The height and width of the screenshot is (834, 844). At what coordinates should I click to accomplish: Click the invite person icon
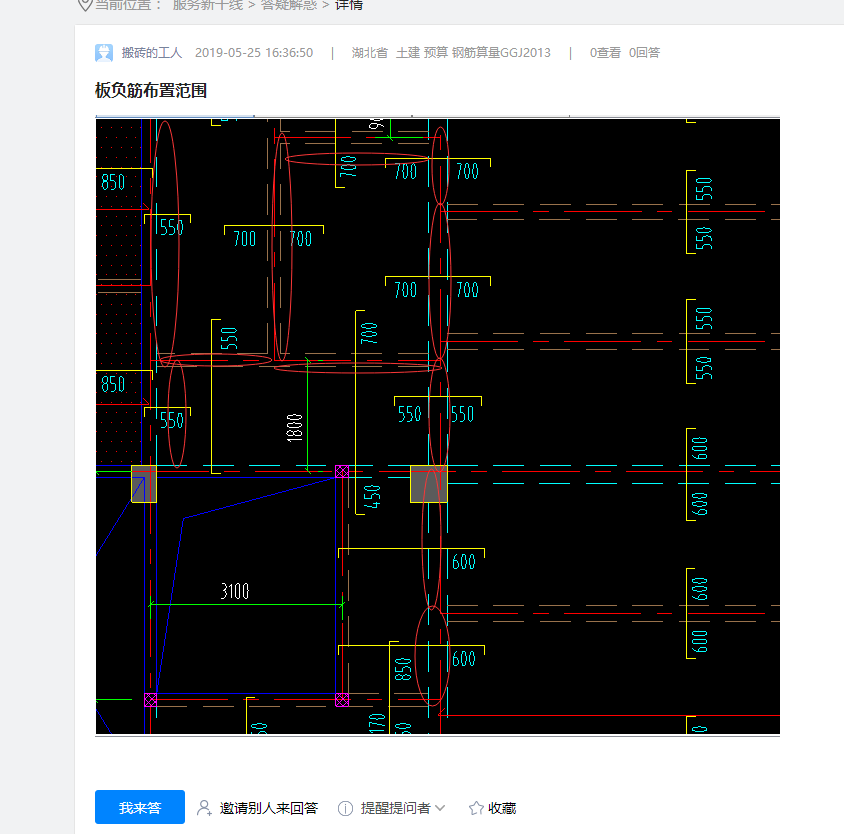pos(204,808)
